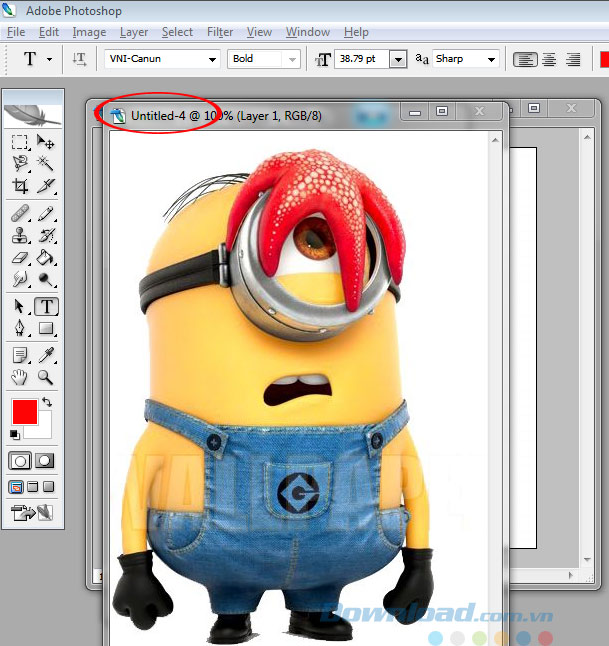
Task: Open the VNI-Canun font family dropdown
Action: tap(212, 60)
